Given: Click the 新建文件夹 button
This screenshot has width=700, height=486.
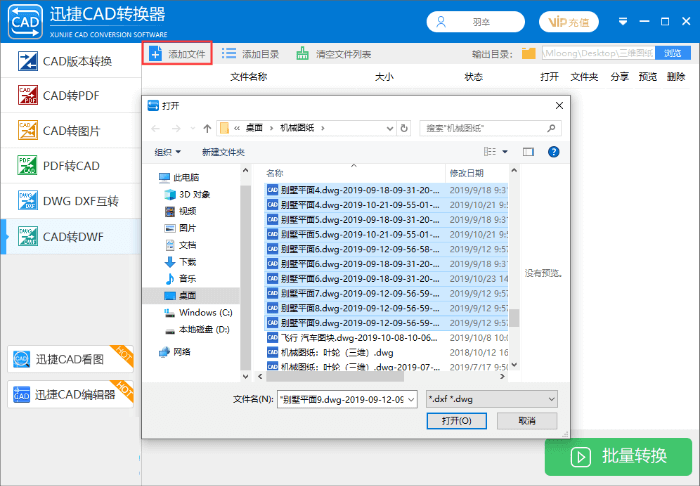Looking at the screenshot, I should [x=223, y=152].
